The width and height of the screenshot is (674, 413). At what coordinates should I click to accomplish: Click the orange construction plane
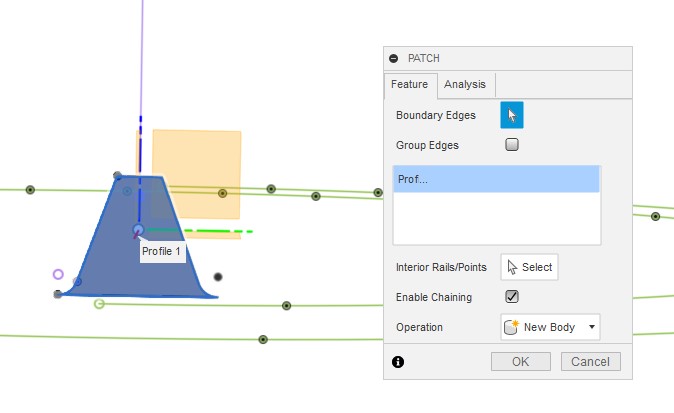[x=215, y=160]
